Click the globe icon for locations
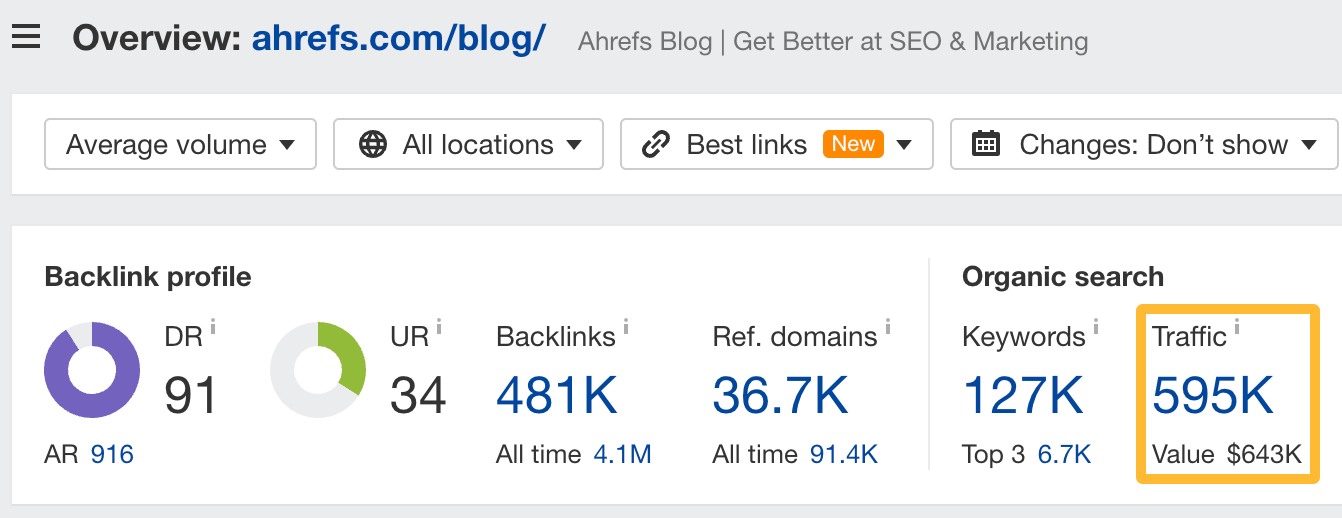This screenshot has height=518, width=1342. tap(373, 145)
